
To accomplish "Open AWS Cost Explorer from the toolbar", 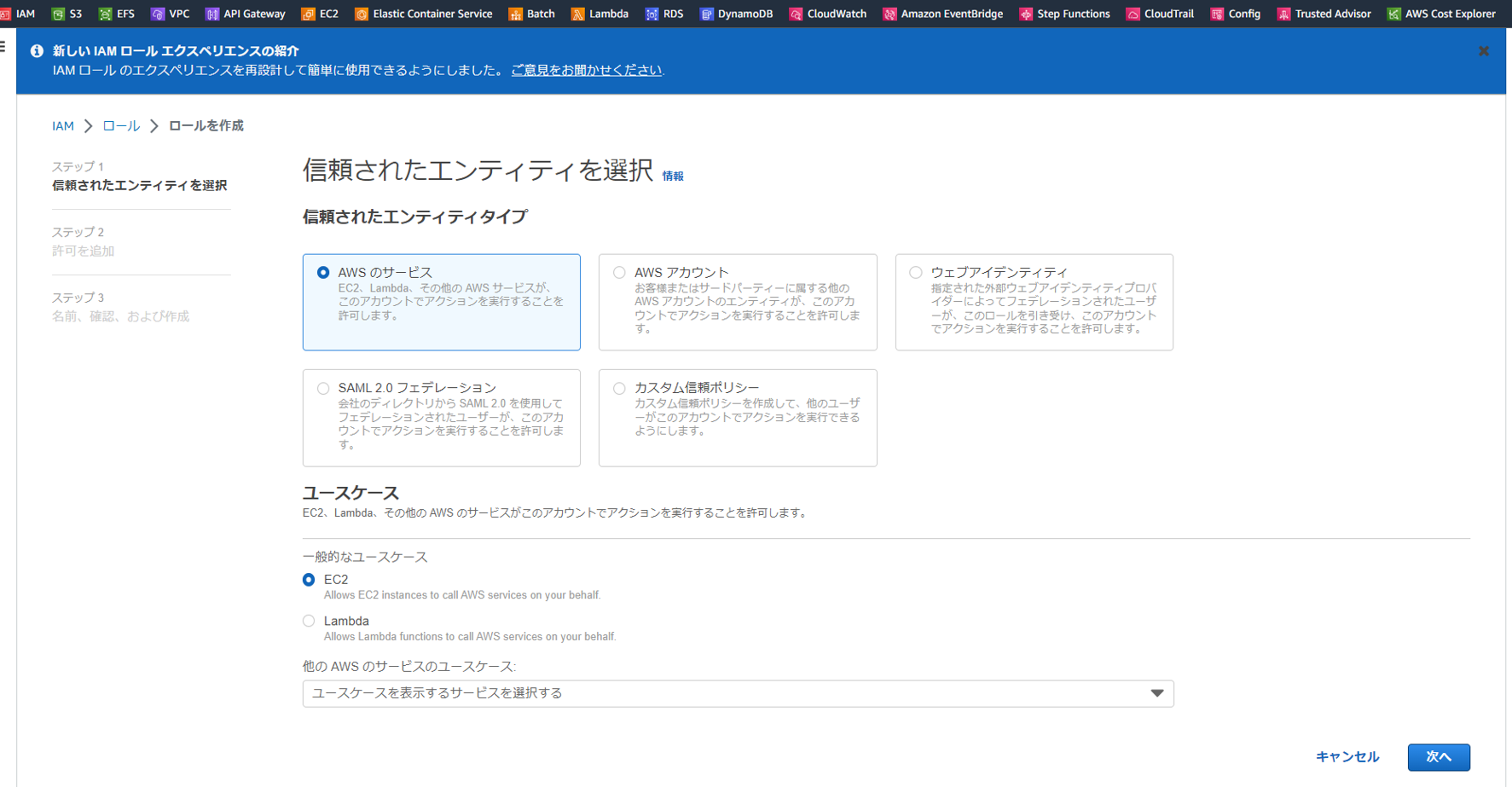I will 1440,13.
